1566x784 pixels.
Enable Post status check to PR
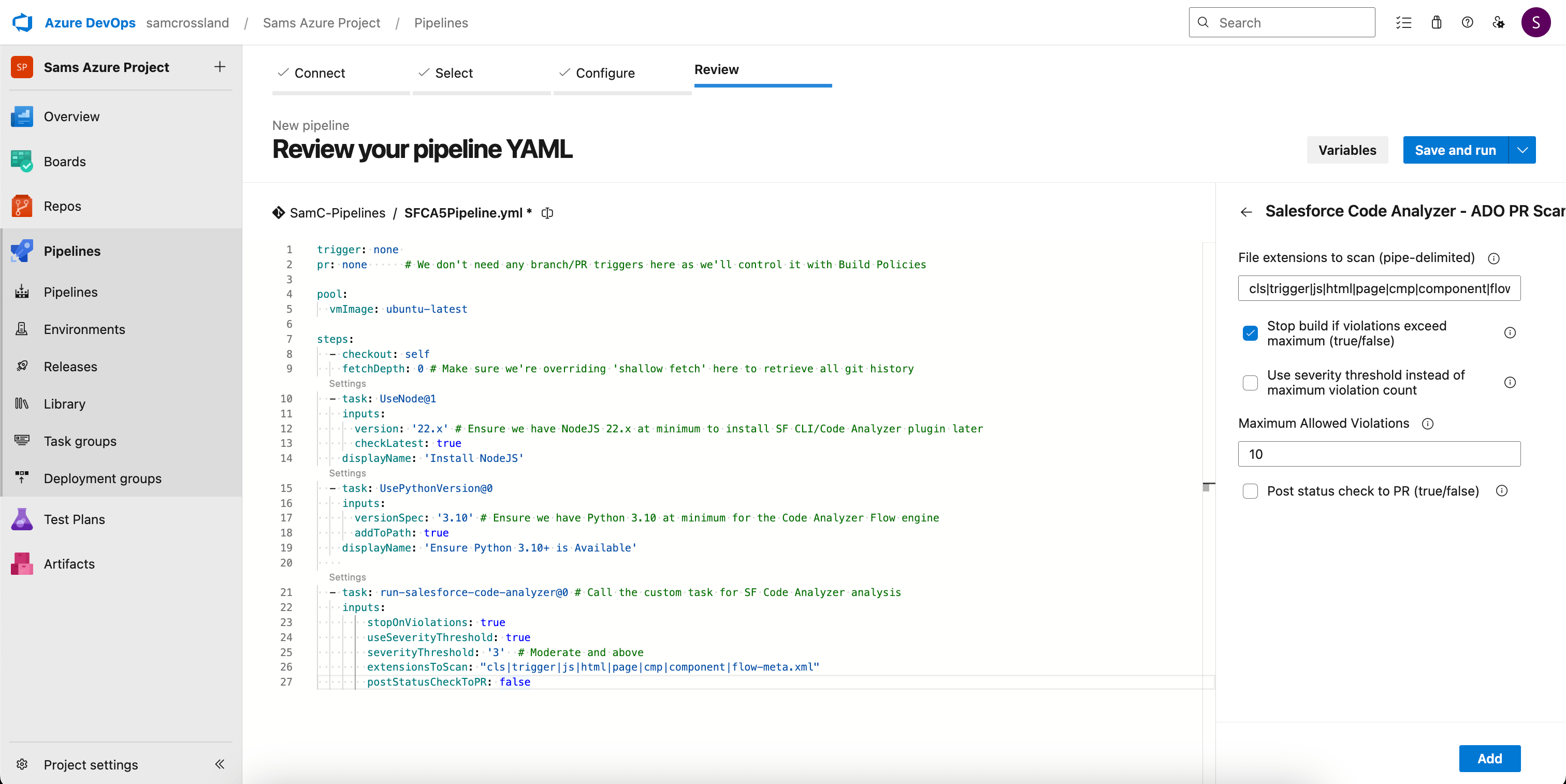[1251, 491]
